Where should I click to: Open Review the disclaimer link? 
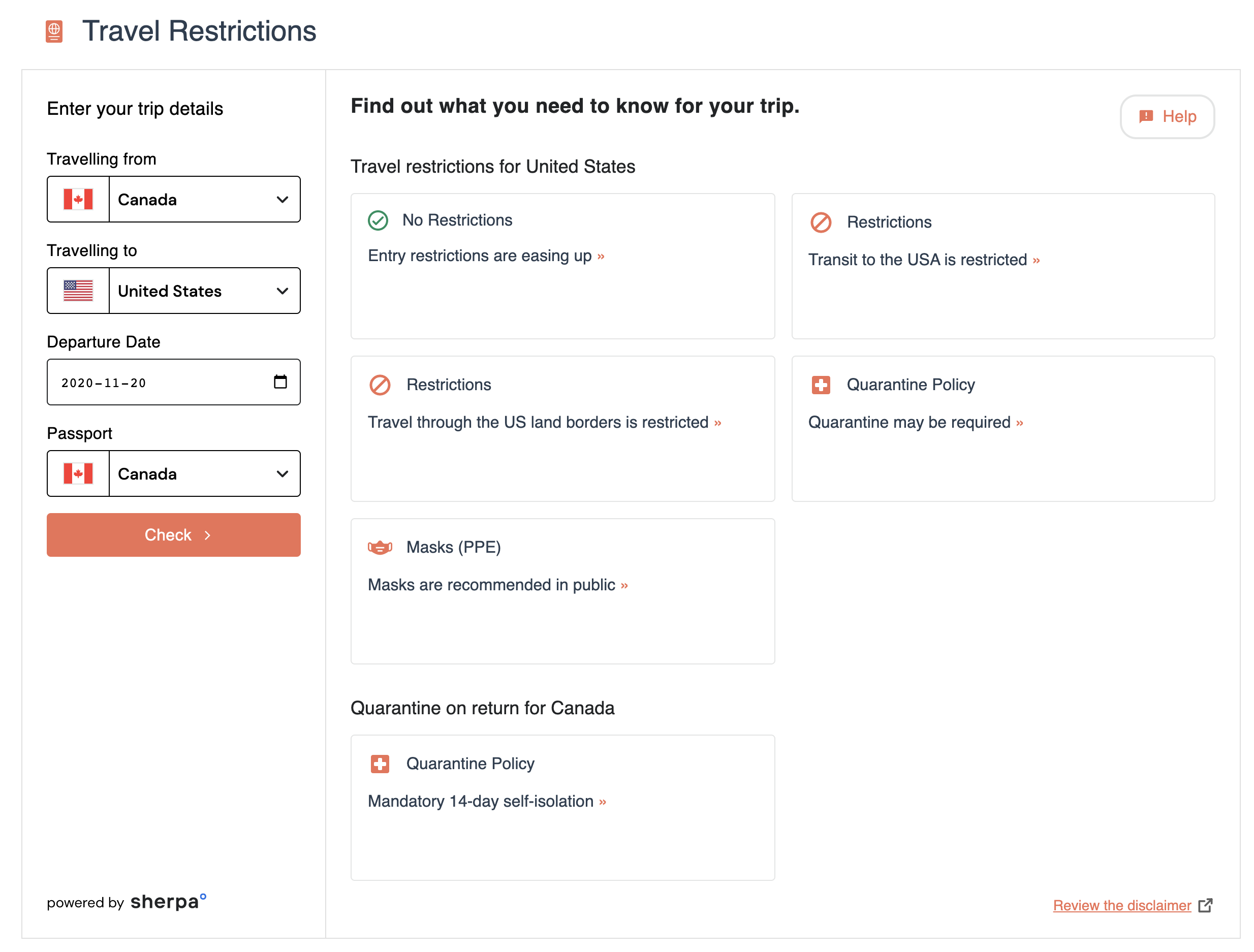pyautogui.click(x=1122, y=906)
